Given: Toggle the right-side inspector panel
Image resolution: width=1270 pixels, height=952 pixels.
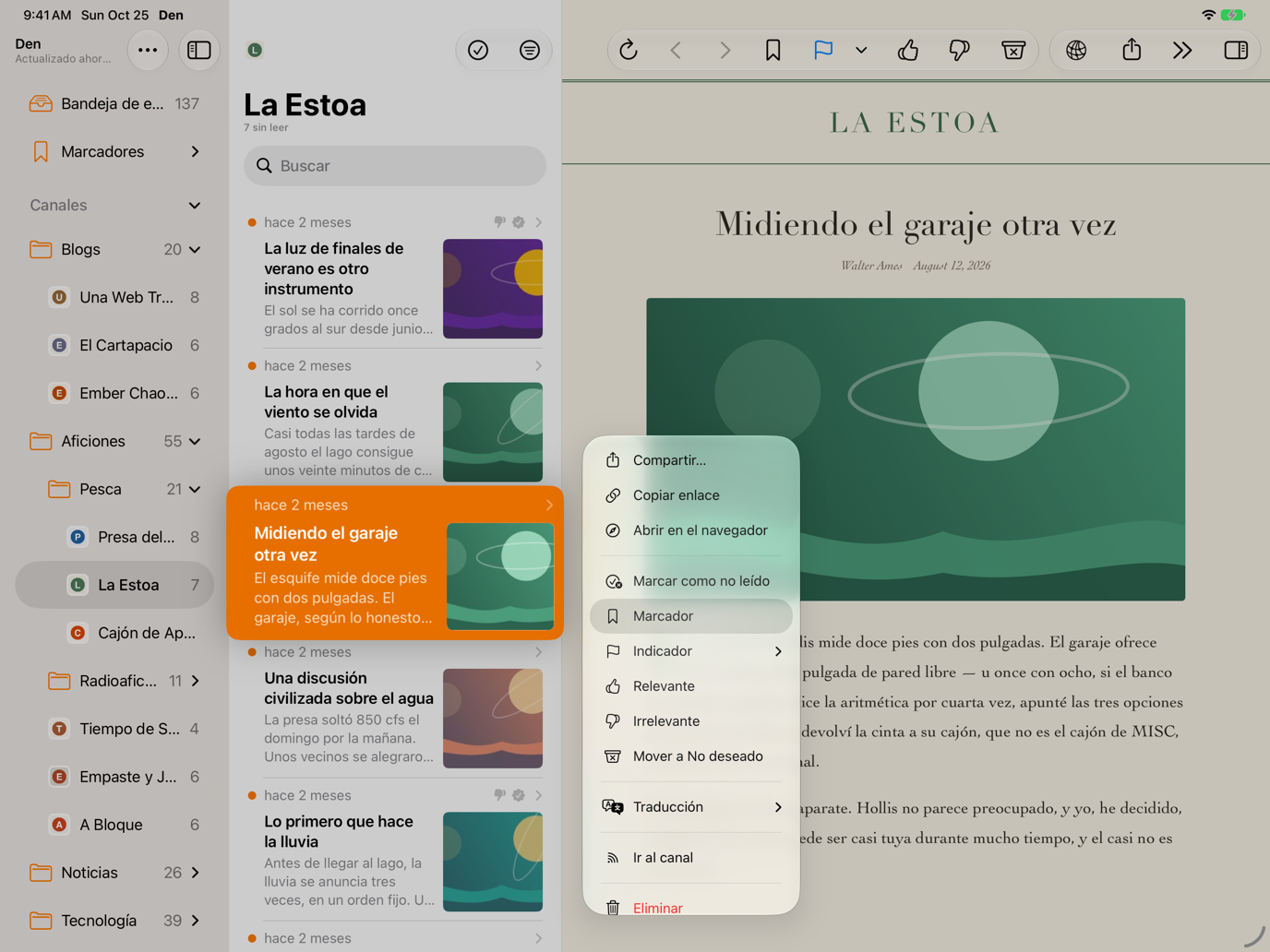Looking at the screenshot, I should [1236, 51].
